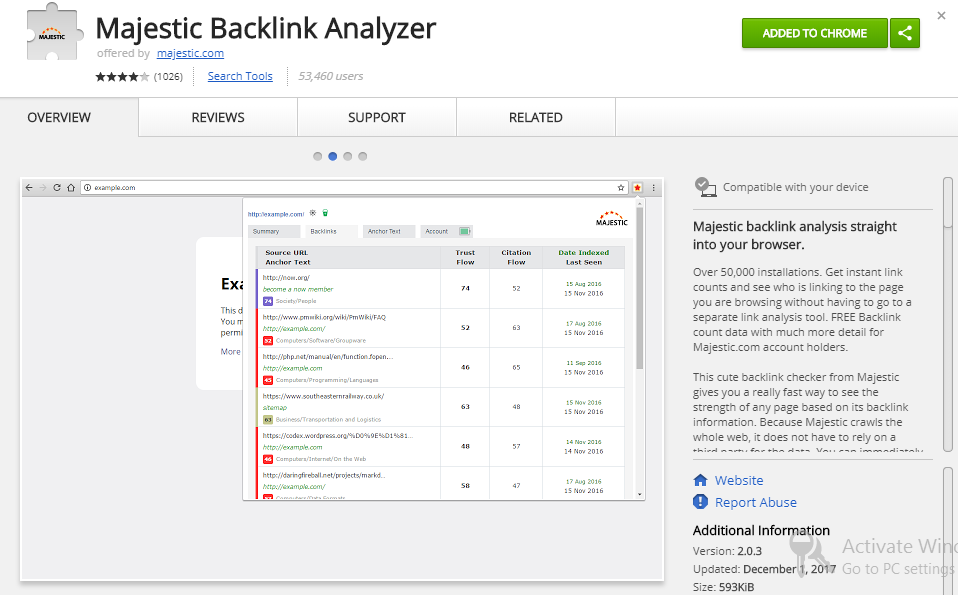Screen dimensions: 958x595
Task: Show the first screenshot via carousel dot
Action: [317, 156]
